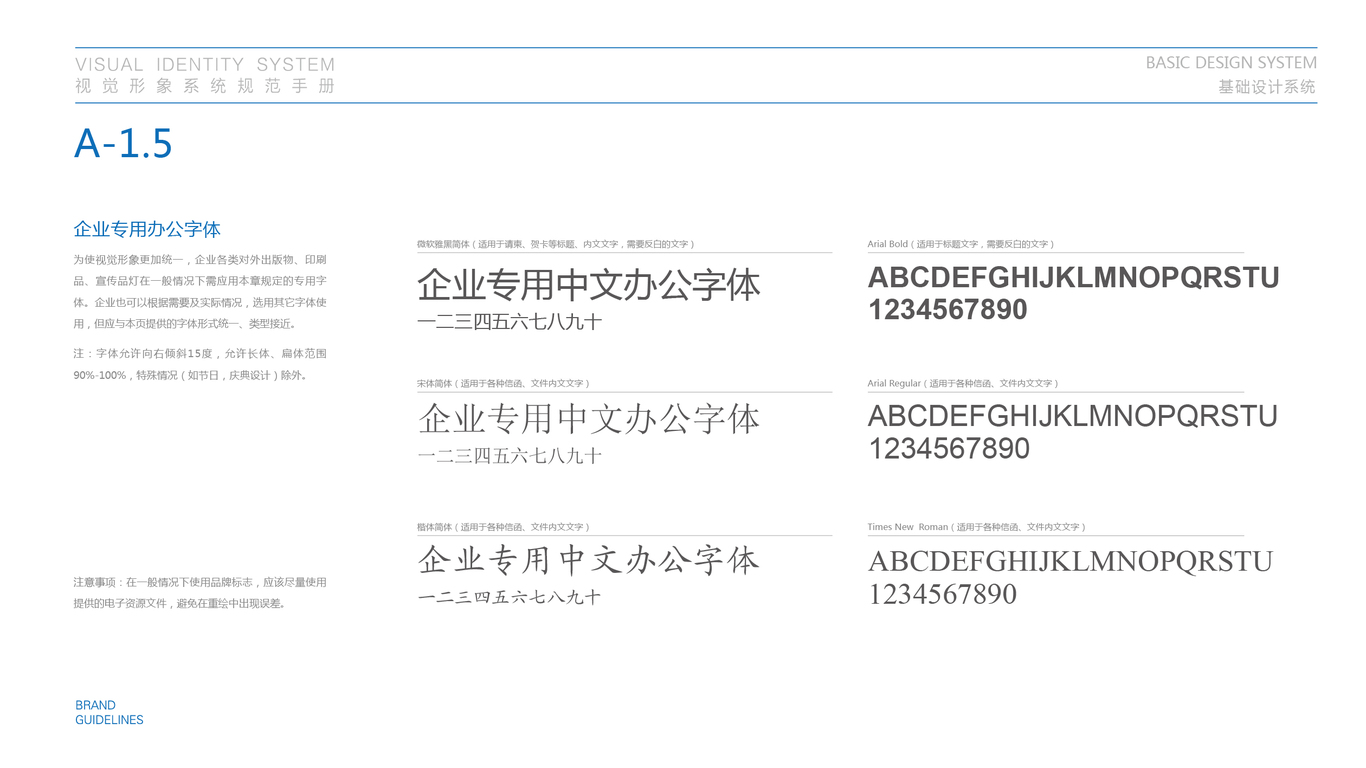Click the note starting "注：字体允许向右倾斜15度"

(200, 364)
